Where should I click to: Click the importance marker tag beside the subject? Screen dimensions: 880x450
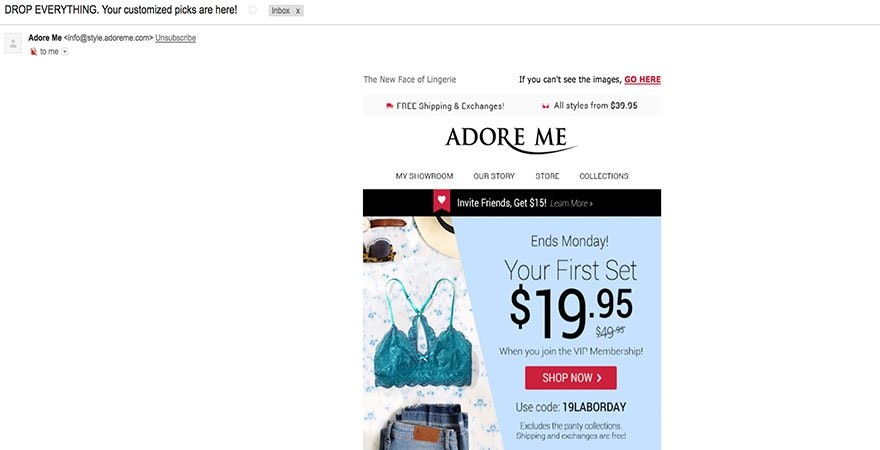pyautogui.click(x=253, y=11)
